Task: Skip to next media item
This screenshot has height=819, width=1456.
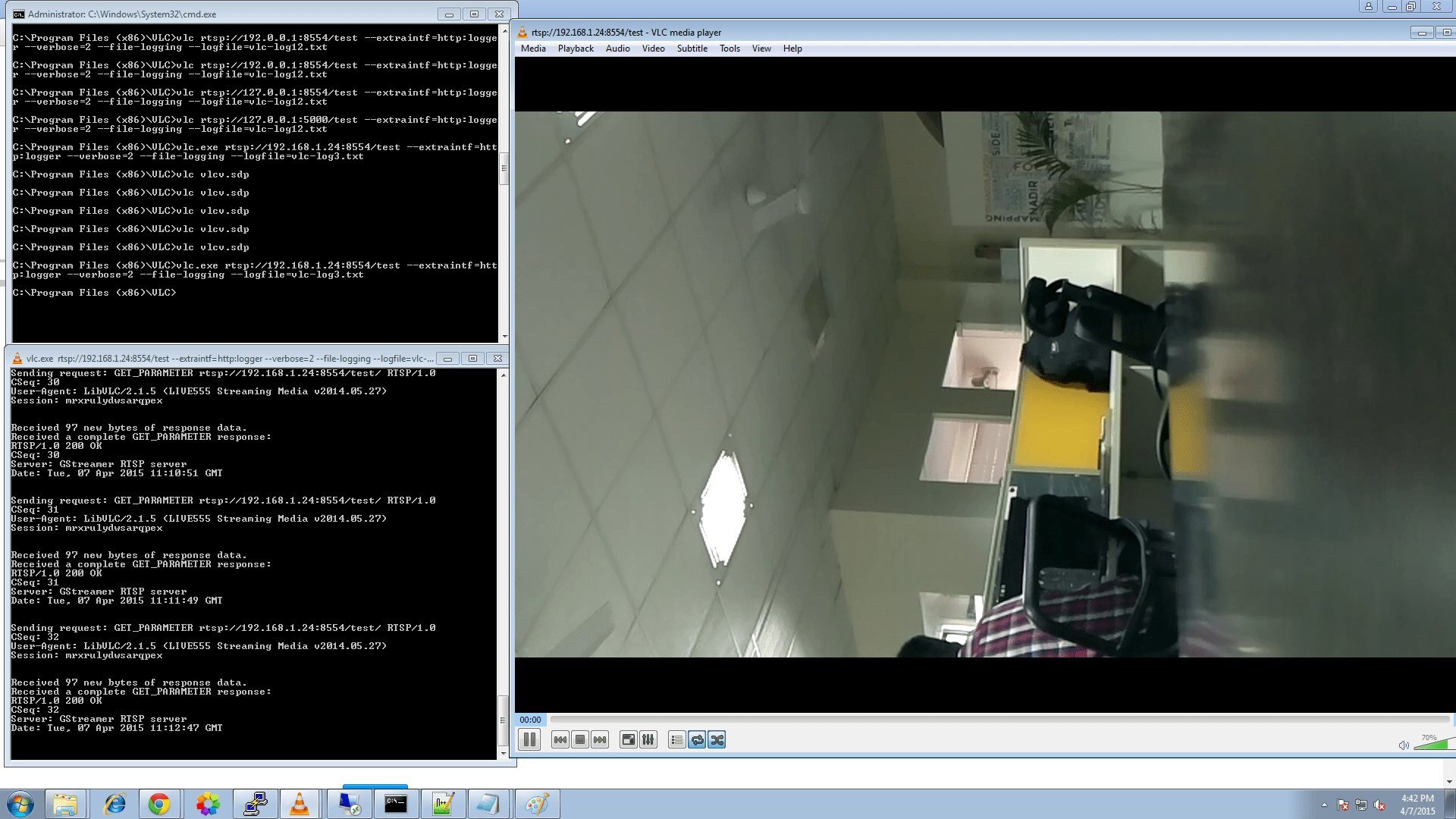Action: [600, 739]
